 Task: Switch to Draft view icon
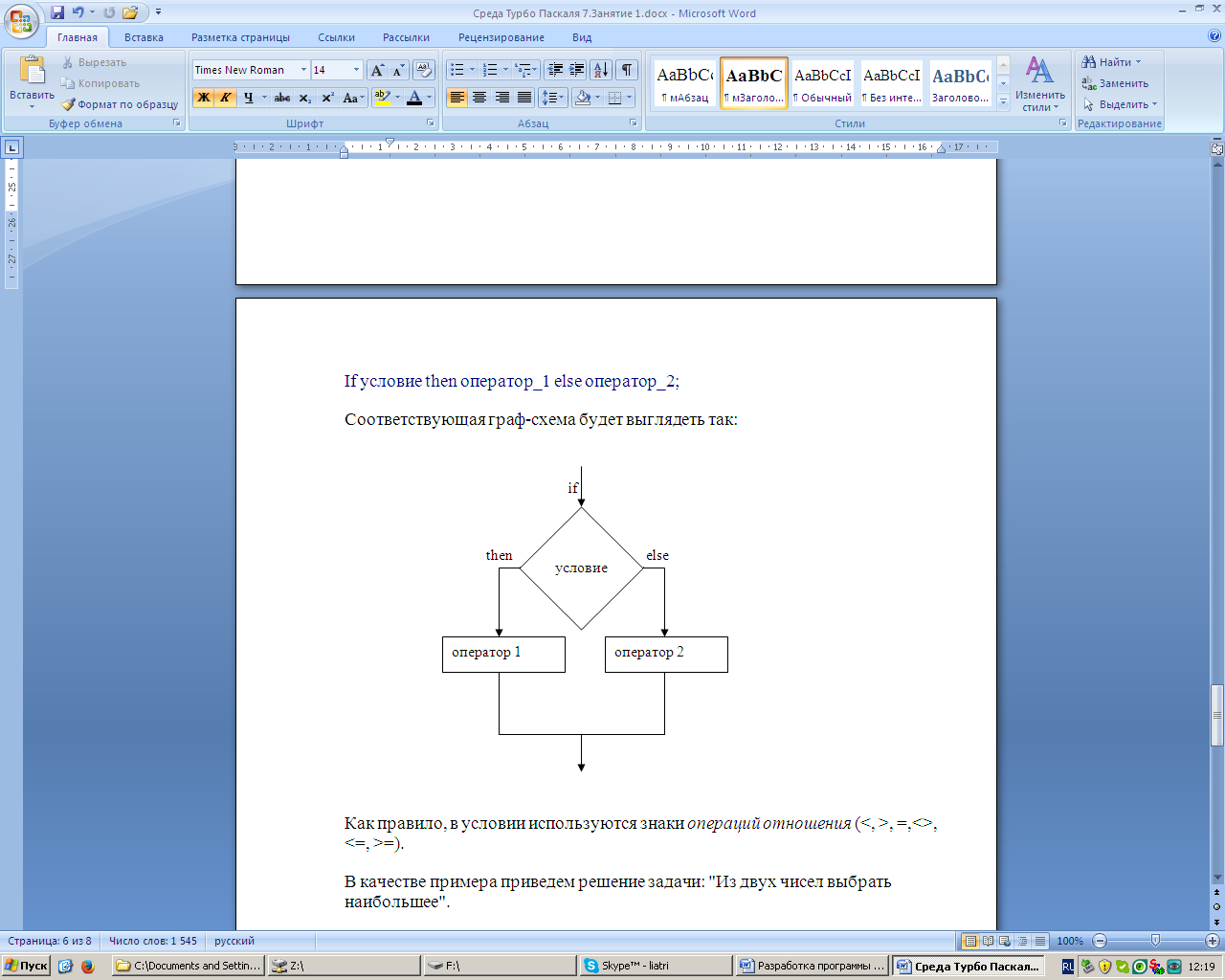pos(1040,941)
